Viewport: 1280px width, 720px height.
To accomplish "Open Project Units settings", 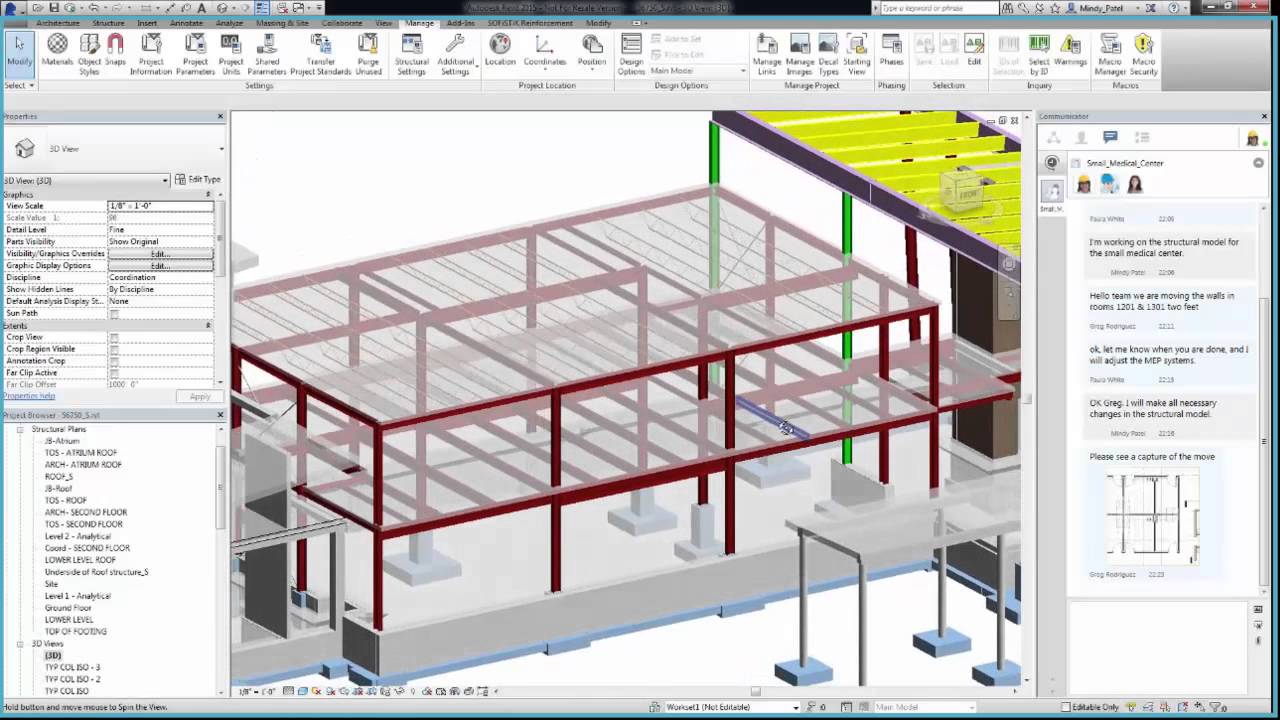I will (231, 53).
